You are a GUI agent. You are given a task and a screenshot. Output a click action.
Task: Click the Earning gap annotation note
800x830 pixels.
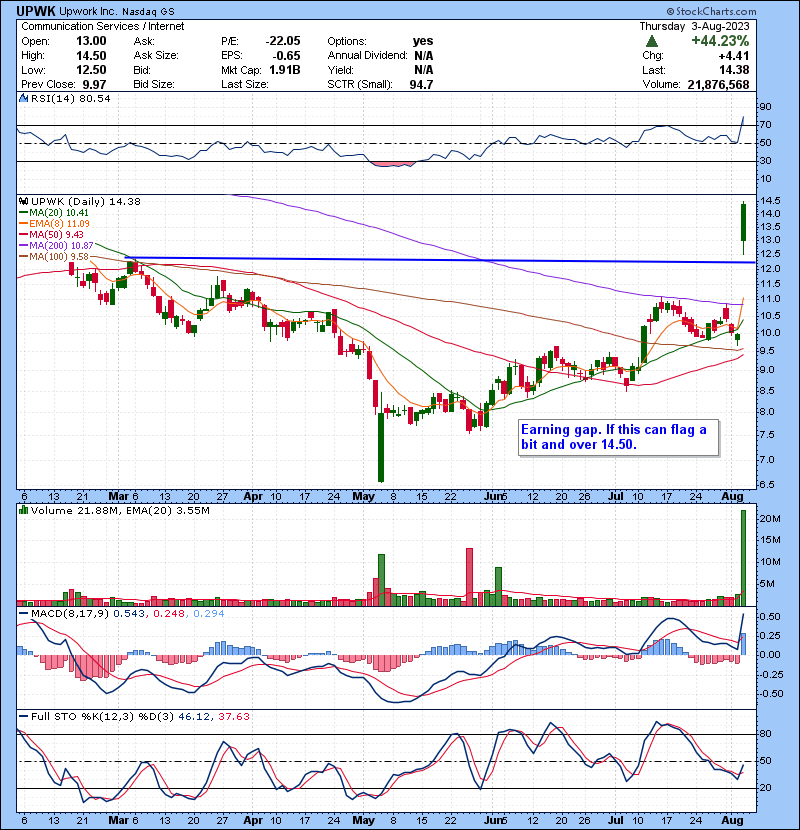coord(618,437)
